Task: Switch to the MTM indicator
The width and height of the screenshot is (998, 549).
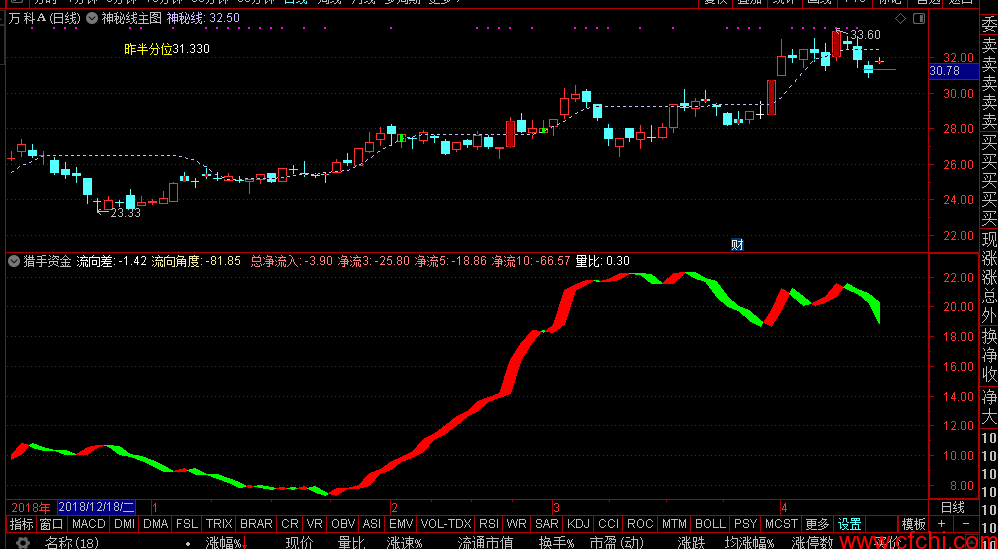Action: click(x=674, y=524)
